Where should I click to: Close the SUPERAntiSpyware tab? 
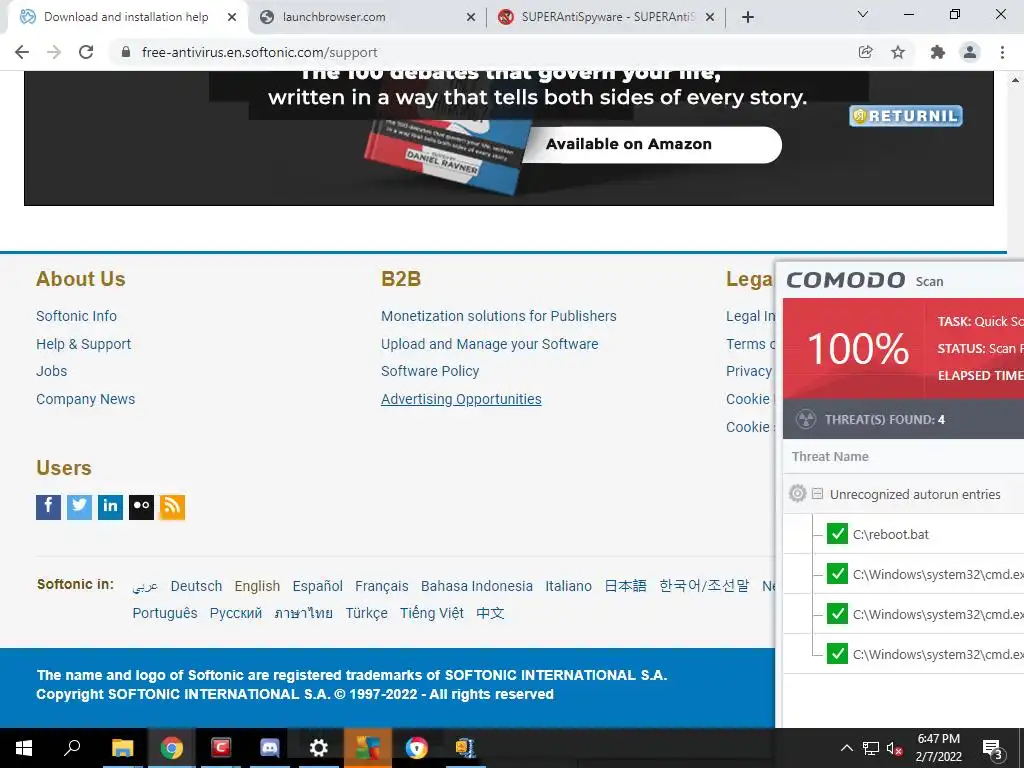[x=711, y=18]
